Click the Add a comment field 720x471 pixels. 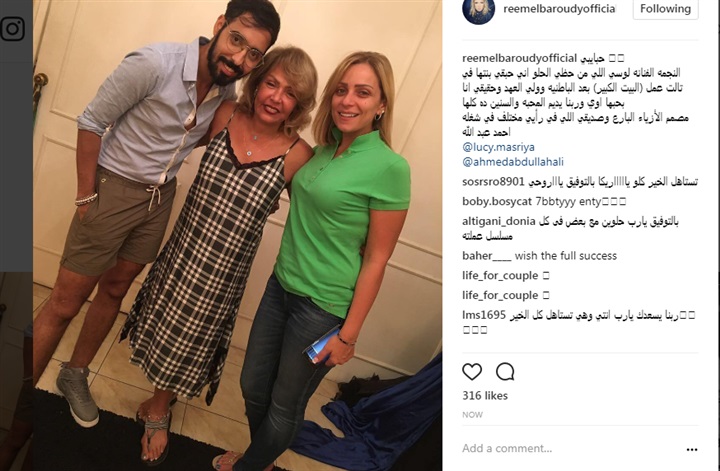pos(569,448)
